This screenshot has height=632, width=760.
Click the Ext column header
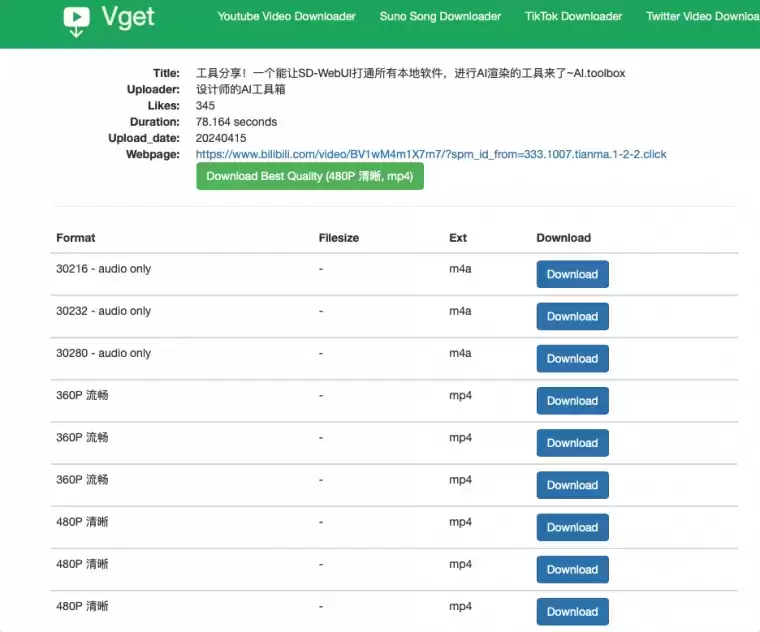coord(458,238)
